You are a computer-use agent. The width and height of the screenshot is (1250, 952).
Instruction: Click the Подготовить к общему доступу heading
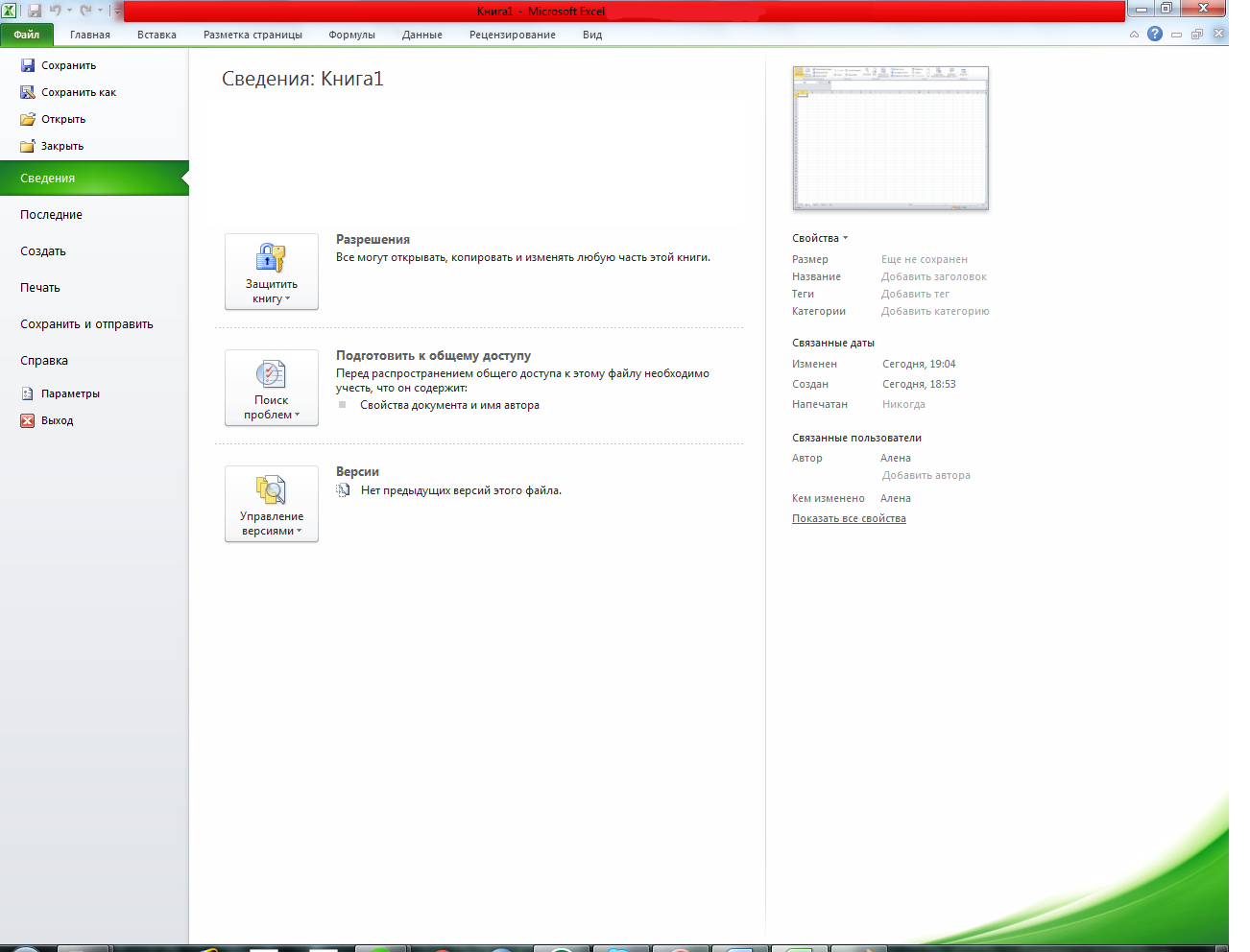pyautogui.click(x=433, y=355)
